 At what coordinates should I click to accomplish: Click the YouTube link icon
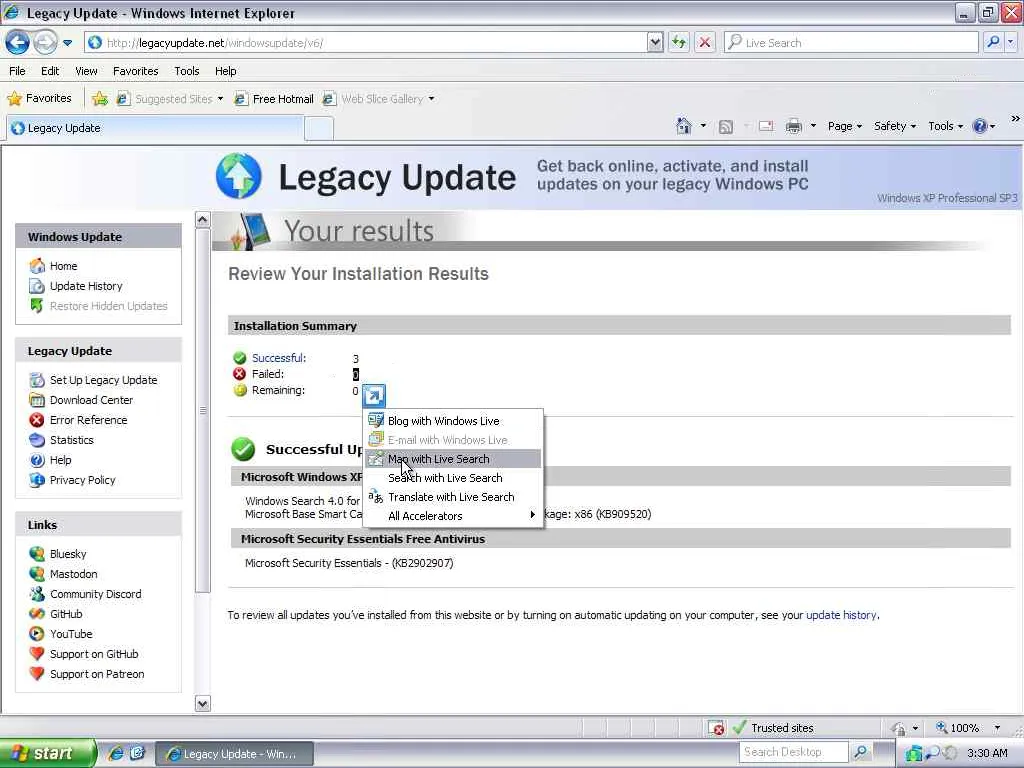click(37, 634)
